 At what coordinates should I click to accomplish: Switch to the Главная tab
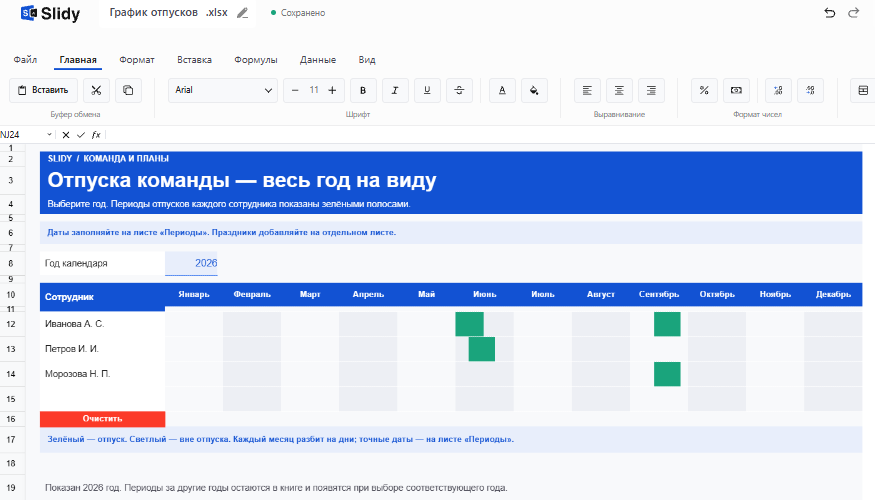(x=78, y=60)
